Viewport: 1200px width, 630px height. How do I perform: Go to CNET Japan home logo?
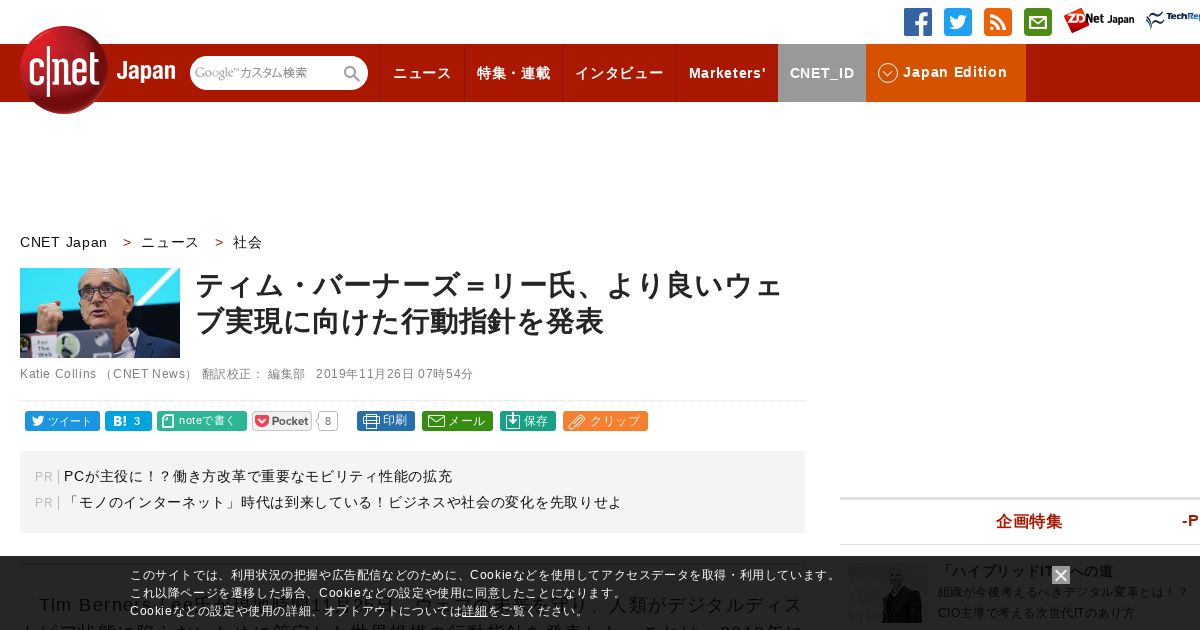[x=97, y=71]
